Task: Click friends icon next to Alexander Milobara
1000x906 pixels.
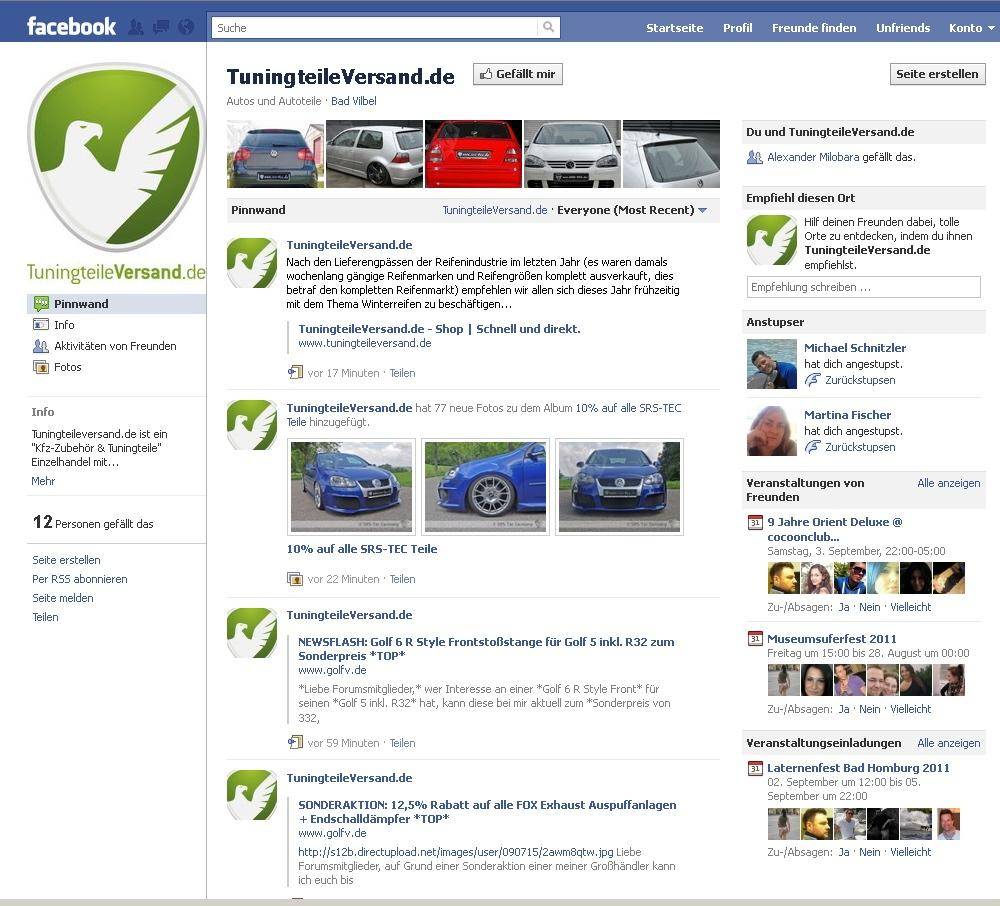Action: tap(754, 157)
